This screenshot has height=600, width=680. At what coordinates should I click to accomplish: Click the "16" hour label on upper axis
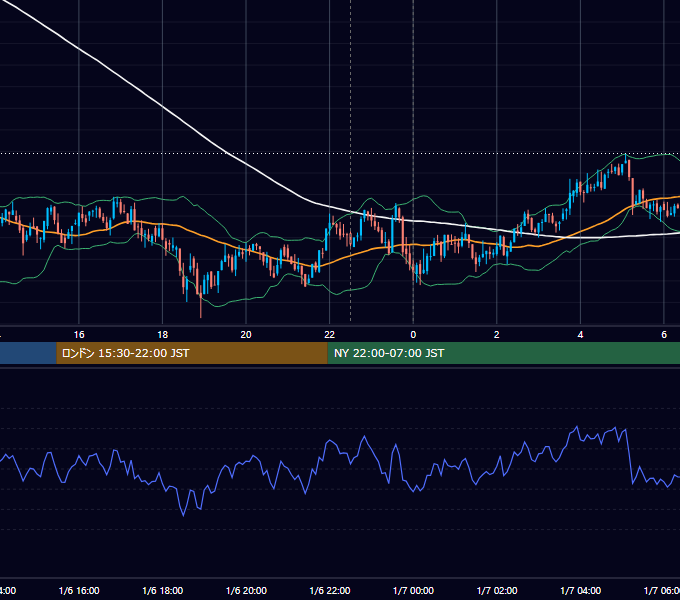pos(79,335)
